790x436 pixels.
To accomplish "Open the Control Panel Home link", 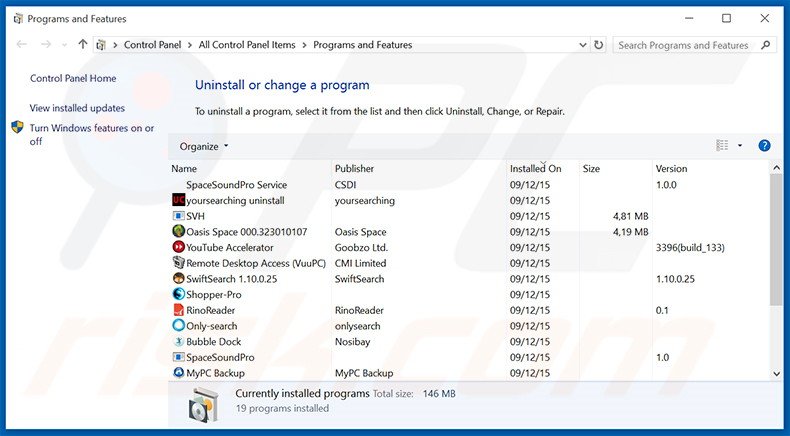I will point(73,78).
